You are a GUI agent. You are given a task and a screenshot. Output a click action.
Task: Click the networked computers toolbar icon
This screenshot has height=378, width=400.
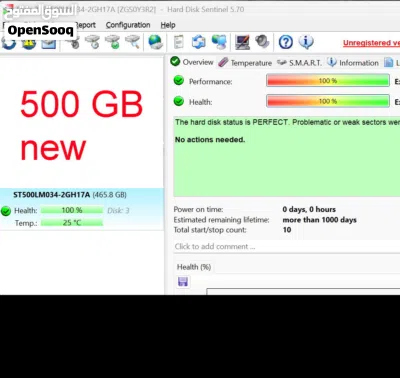click(219, 42)
